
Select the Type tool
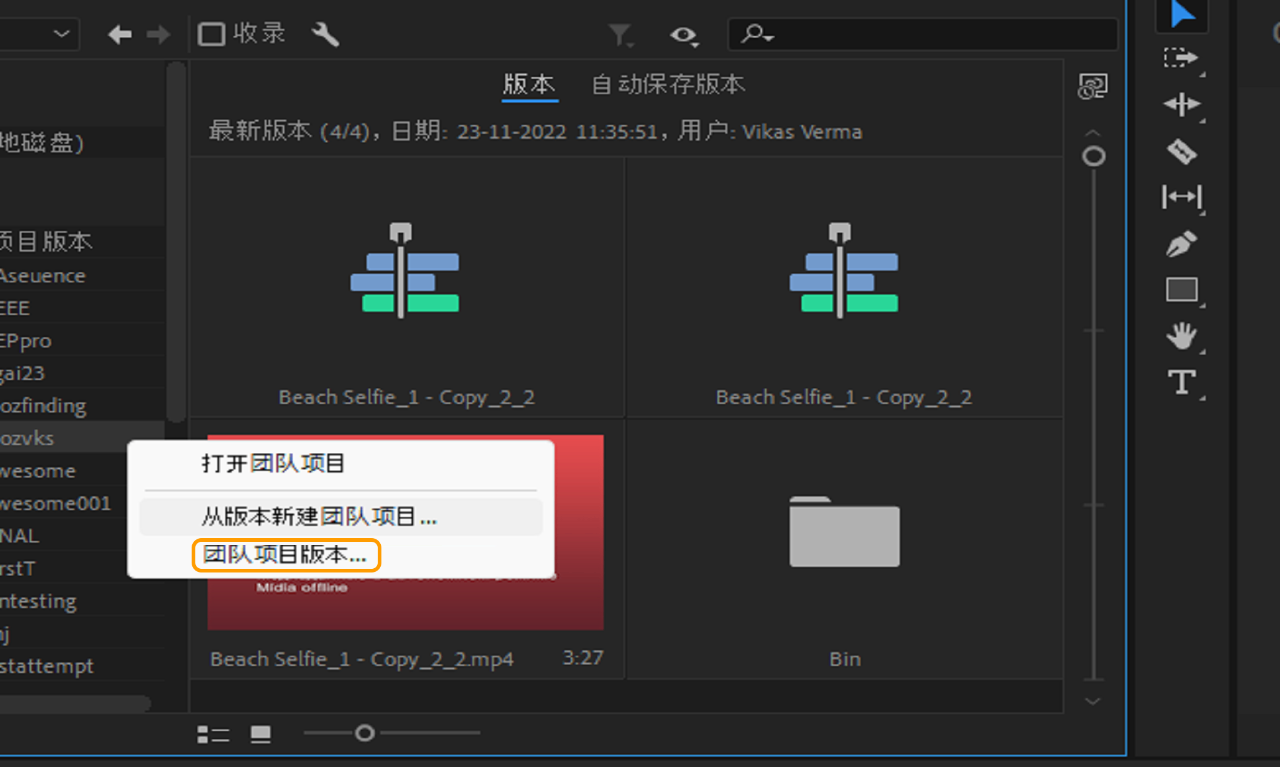1182,382
